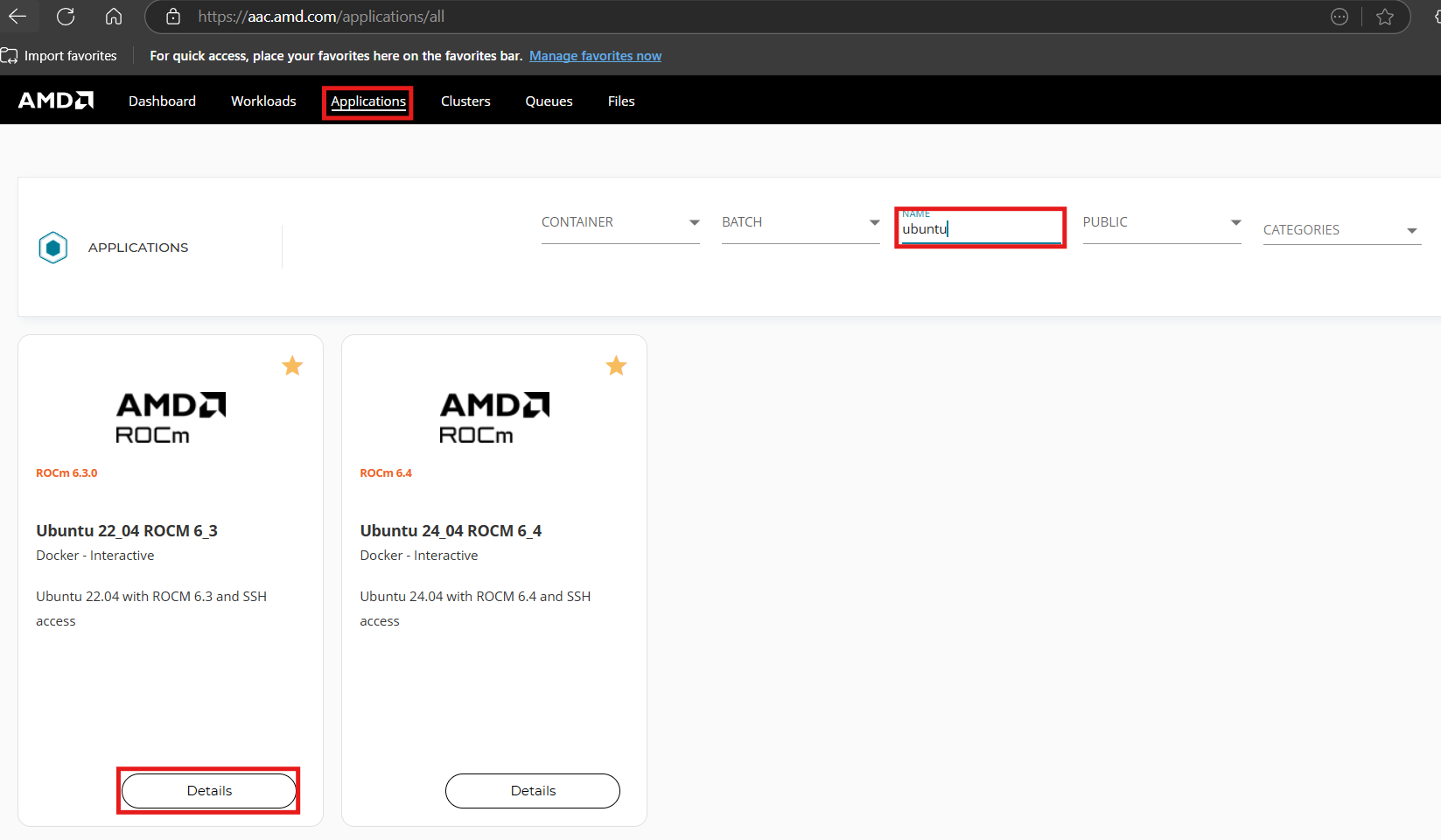Open the Workloads menu item
The width and height of the screenshot is (1441, 840).
click(263, 101)
